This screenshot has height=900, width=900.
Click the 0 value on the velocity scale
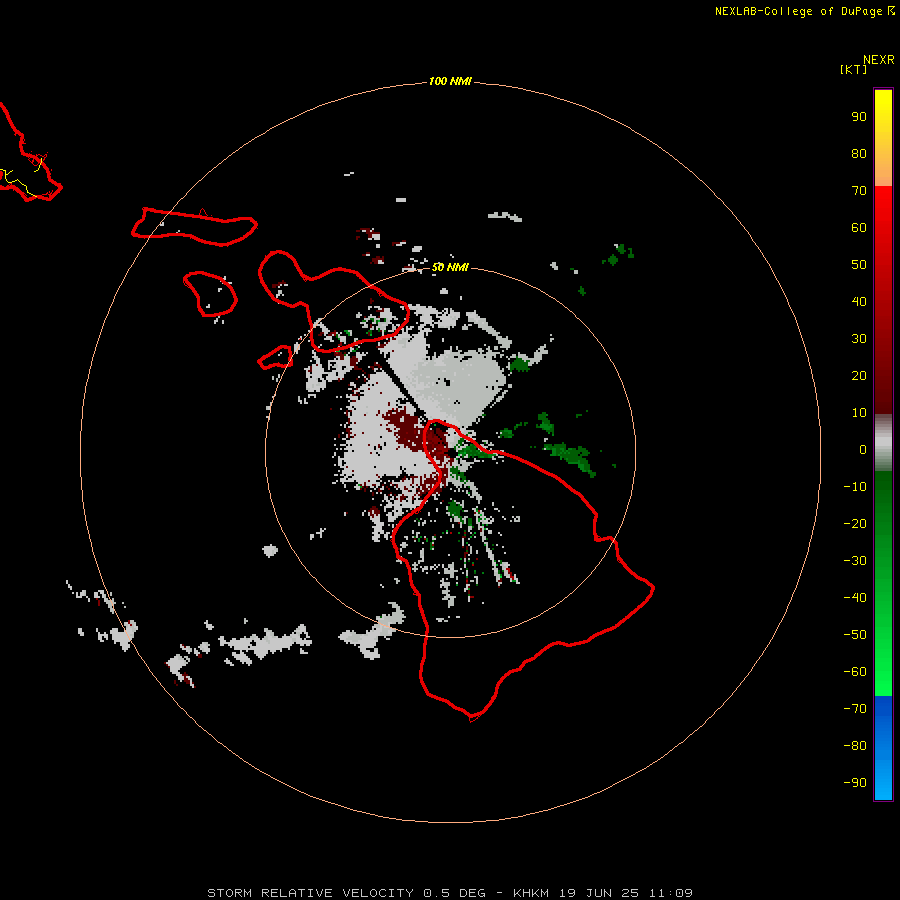pyautogui.click(x=863, y=449)
